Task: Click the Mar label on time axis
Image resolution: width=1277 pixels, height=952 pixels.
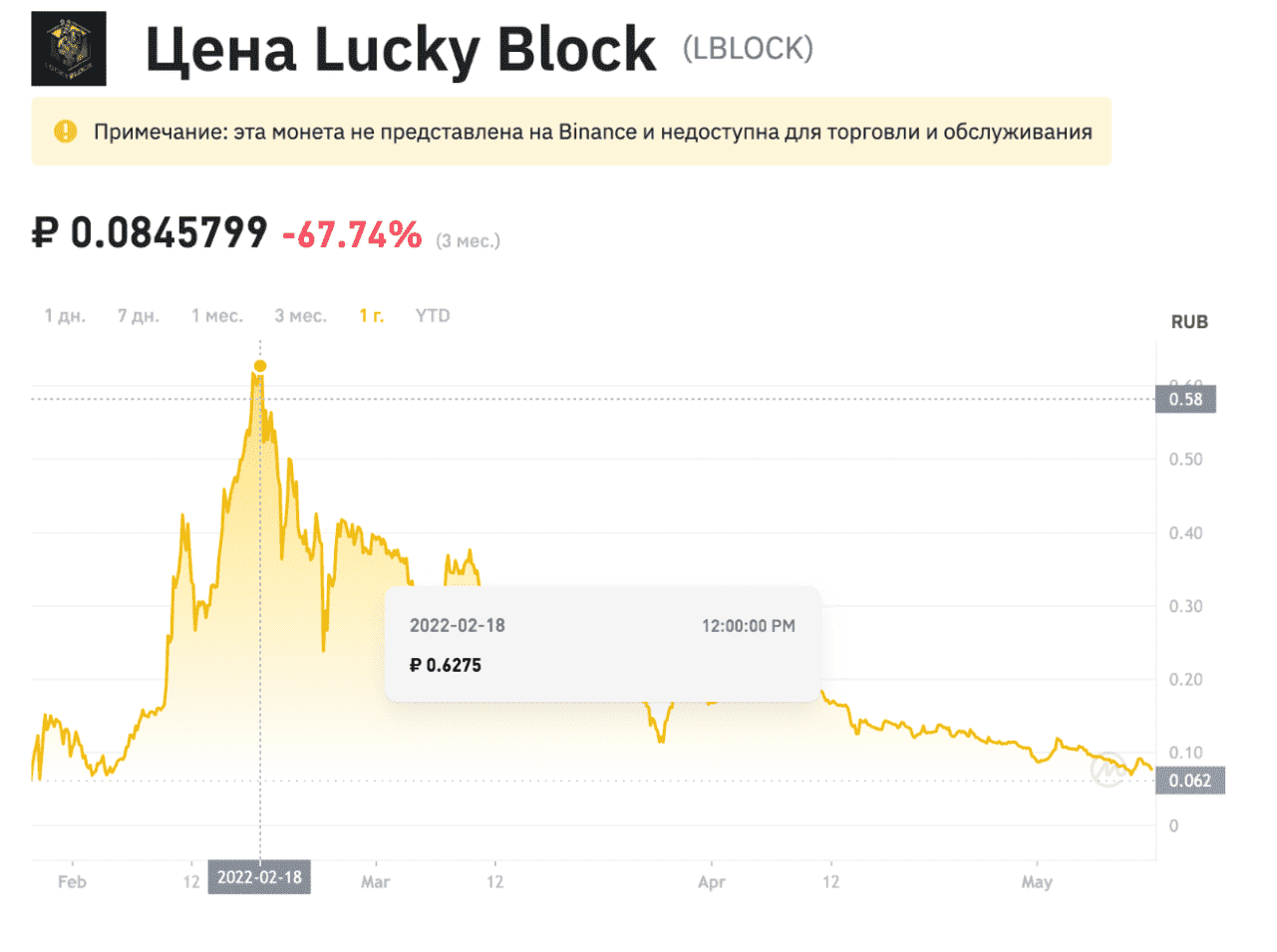Action: [x=376, y=882]
